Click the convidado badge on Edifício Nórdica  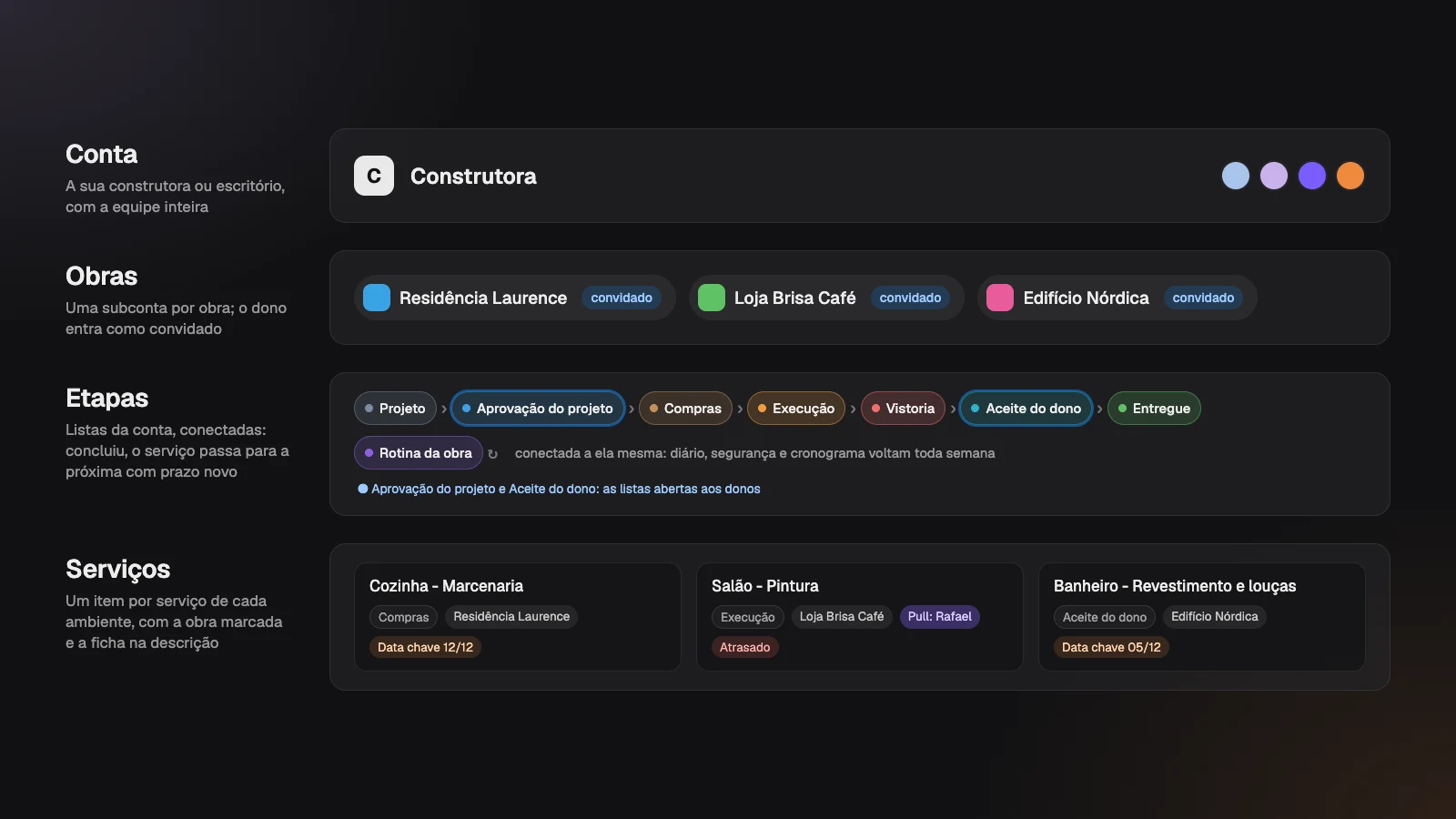1203,298
